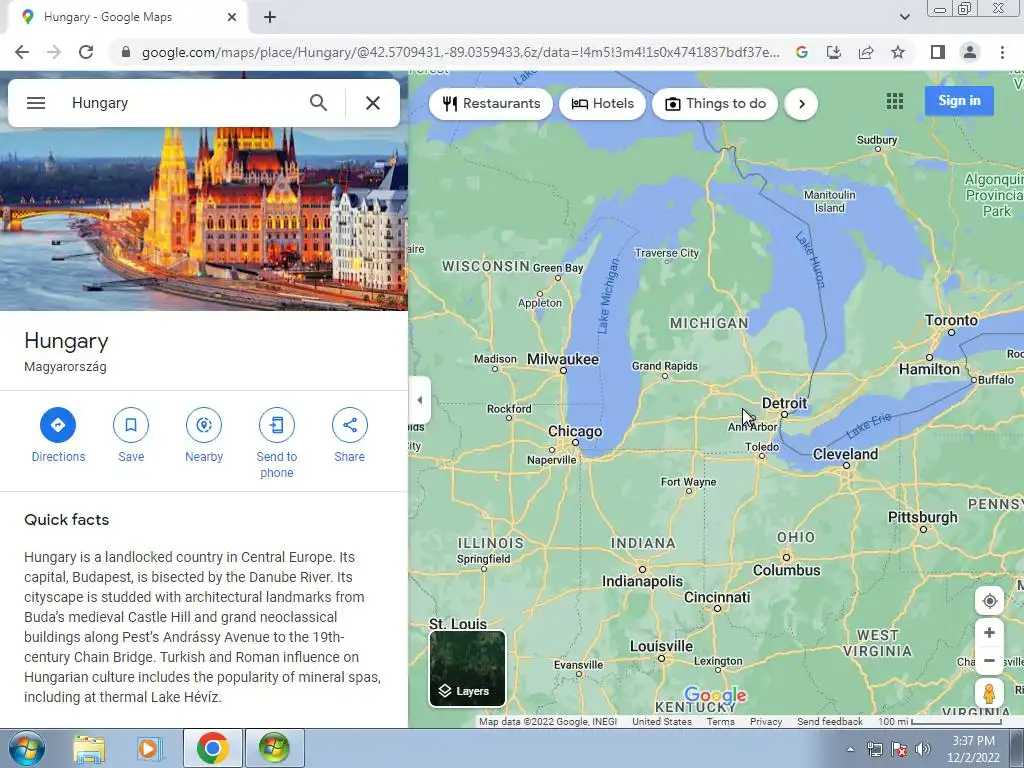Screen dimensions: 1024x768
Task: Click the Directions icon button
Action: click(x=58, y=425)
